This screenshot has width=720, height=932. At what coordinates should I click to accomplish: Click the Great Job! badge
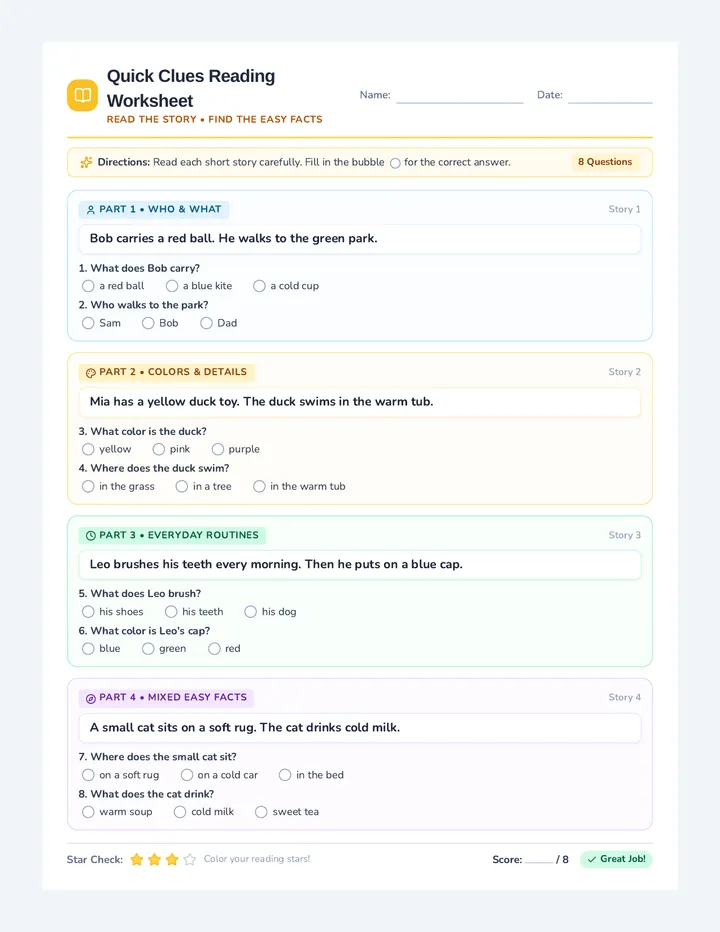(x=616, y=859)
